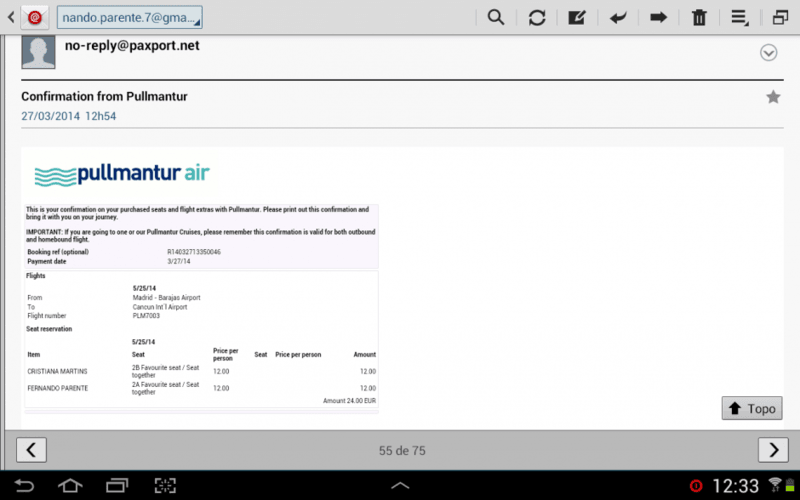Reply to this email
This screenshot has width=800, height=500.
tap(618, 18)
